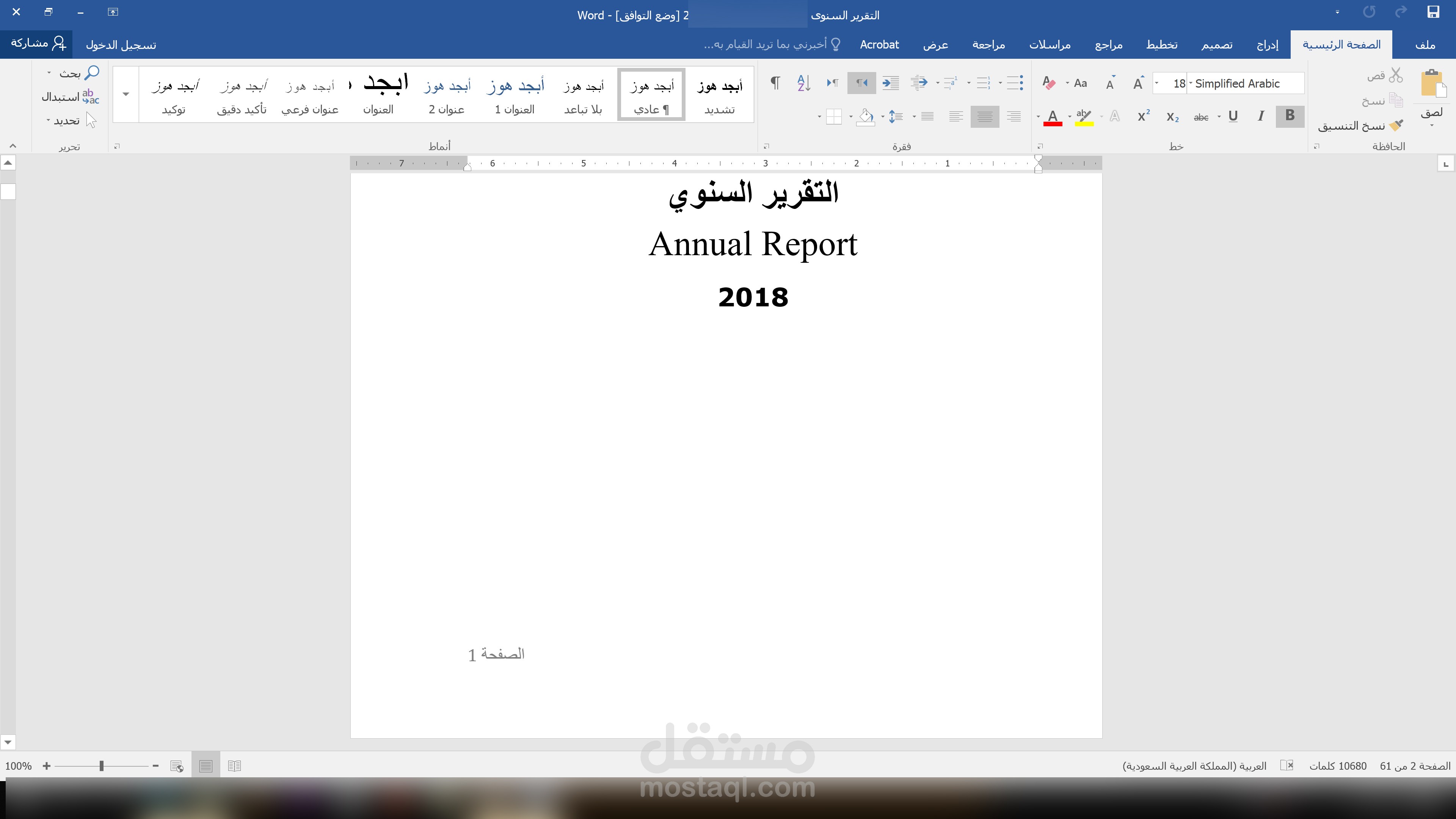Open the sort (فرز) tool
Image resolution: width=1456 pixels, height=819 pixels.
(804, 83)
